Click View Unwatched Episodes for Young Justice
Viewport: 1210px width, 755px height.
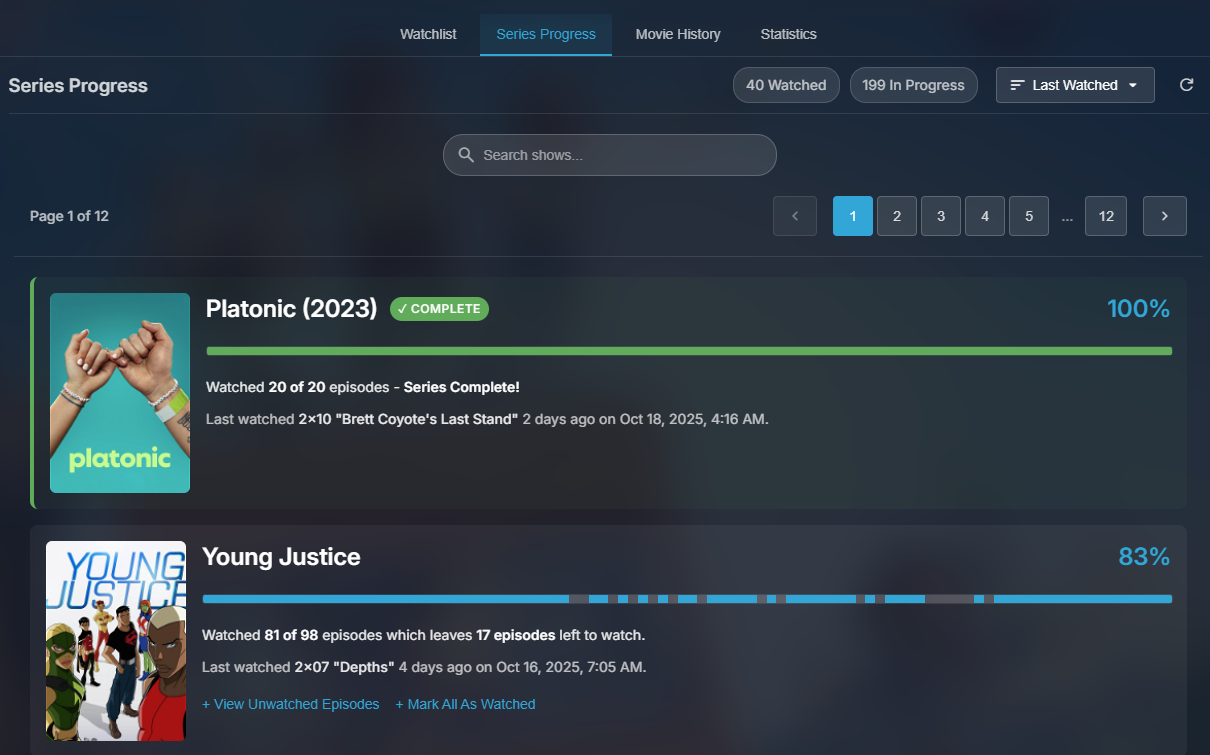click(x=291, y=704)
